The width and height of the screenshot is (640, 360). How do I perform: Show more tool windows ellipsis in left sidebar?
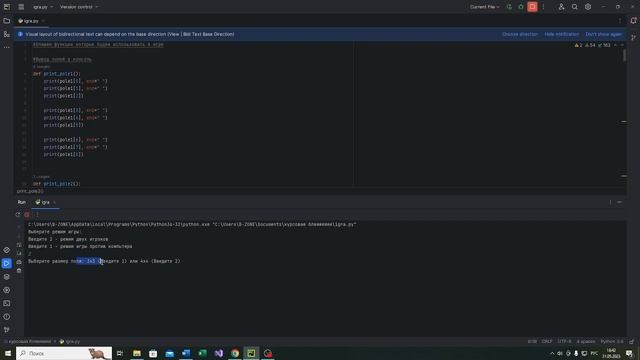tap(7, 47)
